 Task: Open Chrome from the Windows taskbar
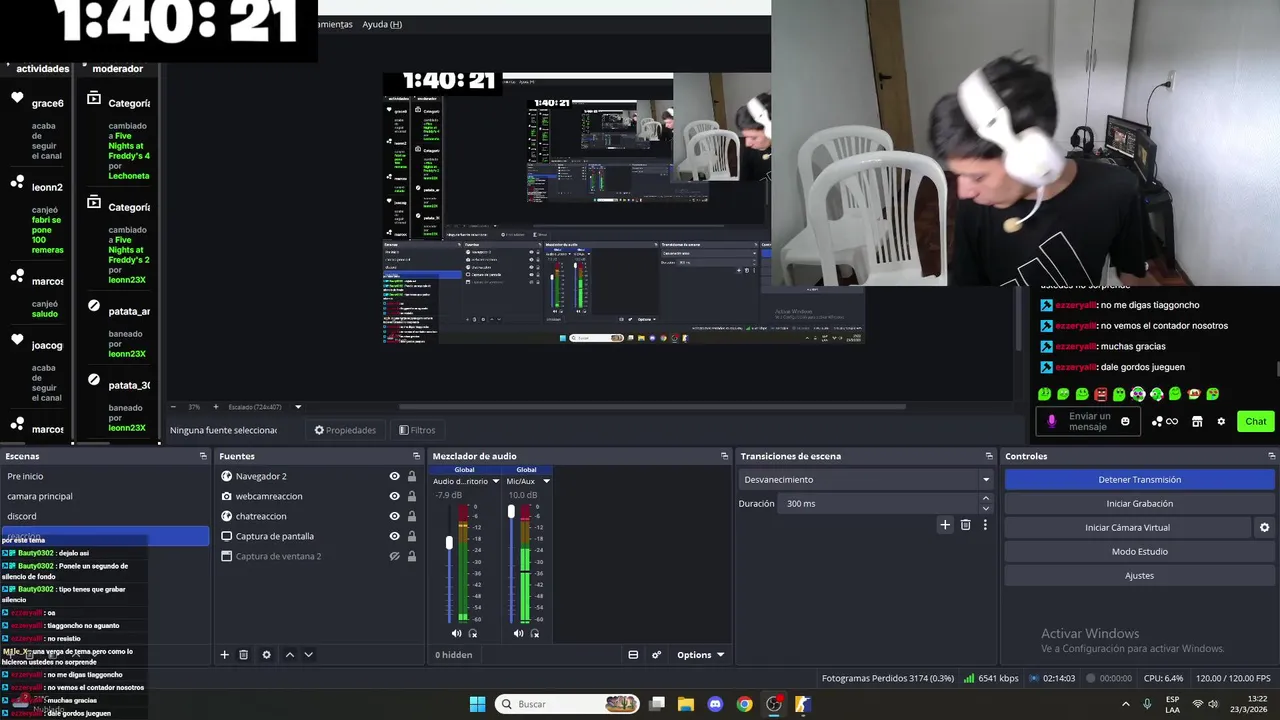pyautogui.click(x=744, y=704)
